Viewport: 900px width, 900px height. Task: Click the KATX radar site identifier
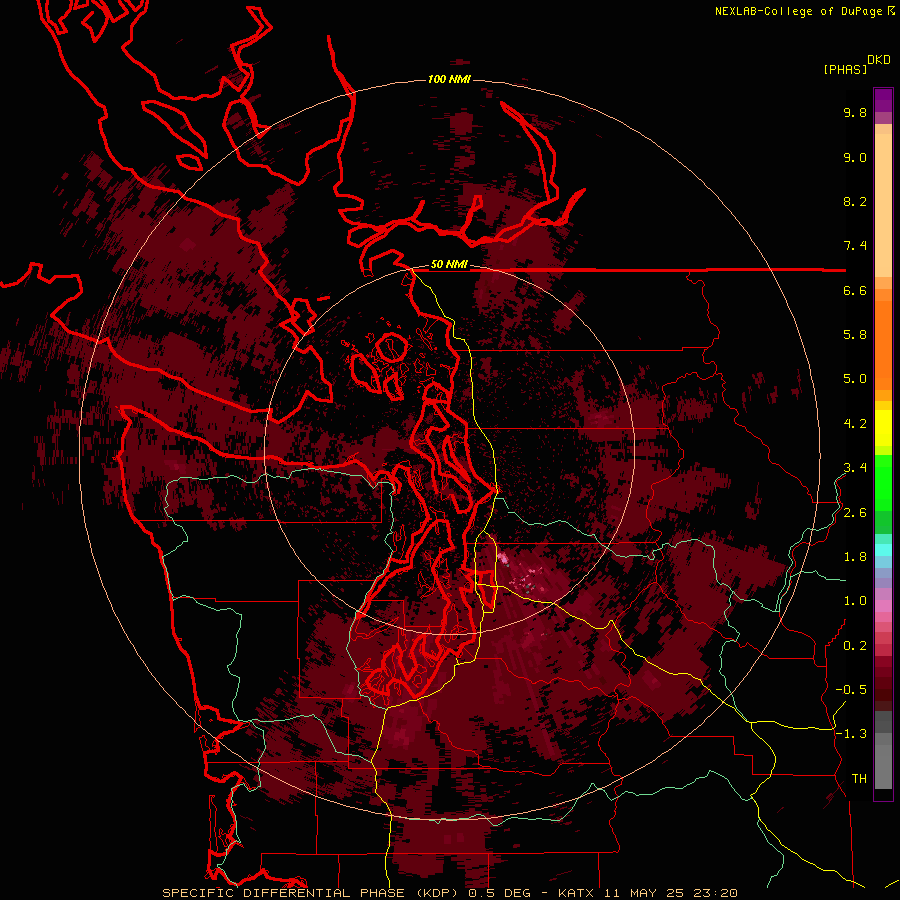pos(577,893)
